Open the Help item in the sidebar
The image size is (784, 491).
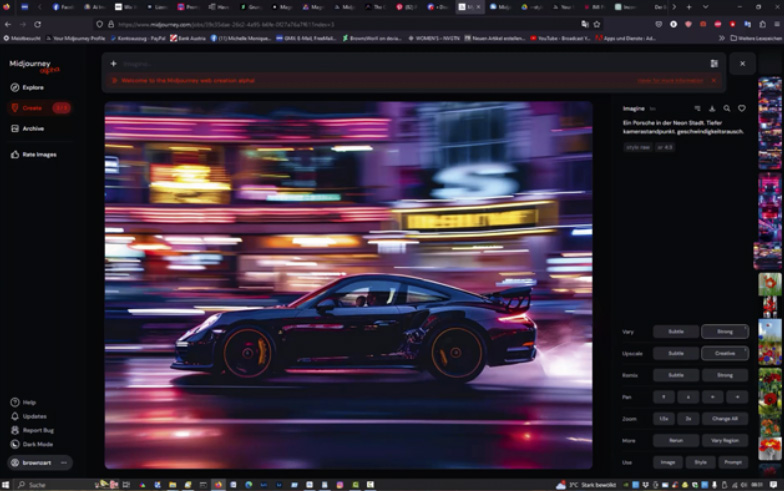[x=29, y=402]
